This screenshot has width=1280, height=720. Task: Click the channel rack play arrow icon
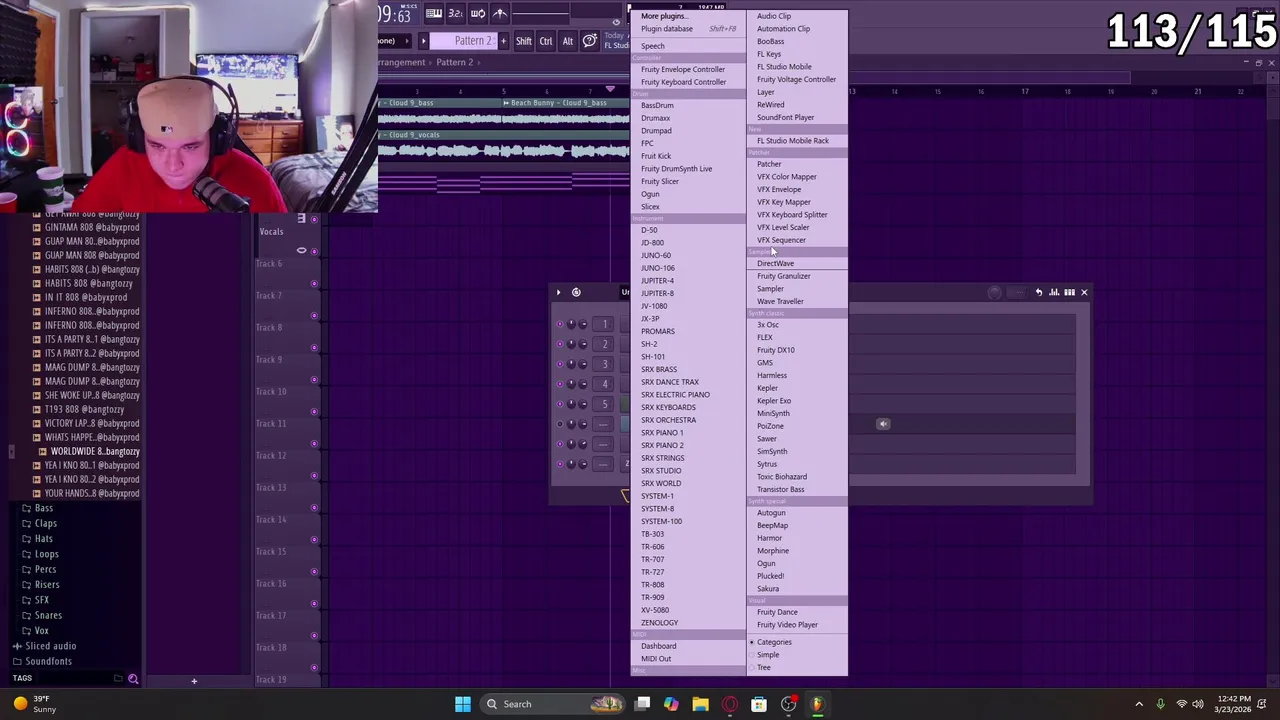(558, 292)
